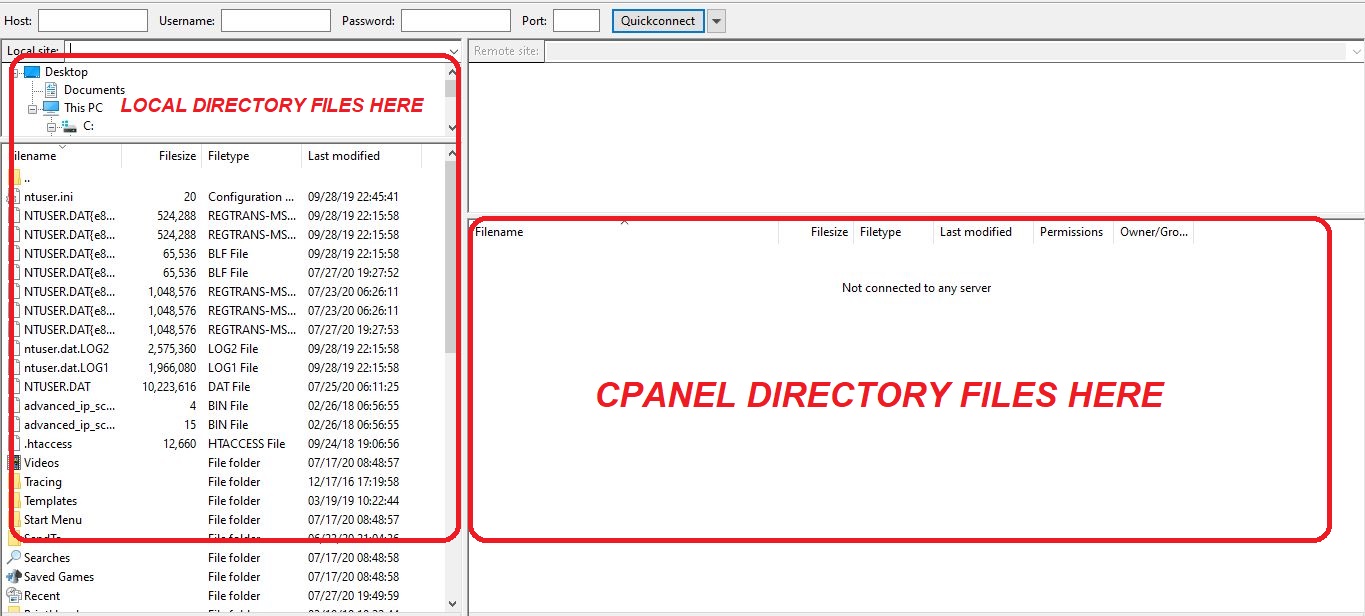Click the local file list scroll-down arrow
Image resolution: width=1365 pixels, height=616 pixels.
point(453,604)
